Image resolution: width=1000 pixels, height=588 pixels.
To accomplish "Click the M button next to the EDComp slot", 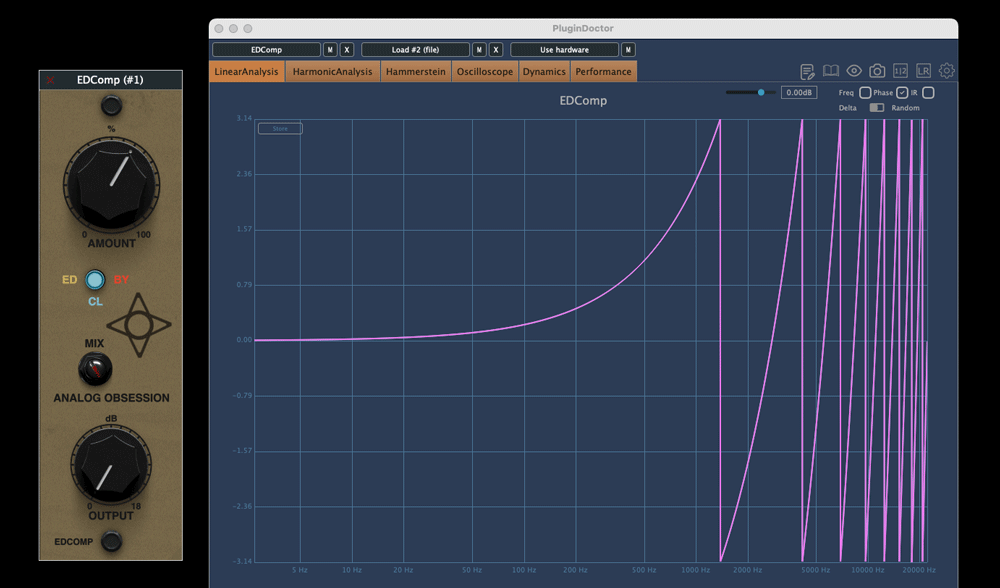I will 330,50.
